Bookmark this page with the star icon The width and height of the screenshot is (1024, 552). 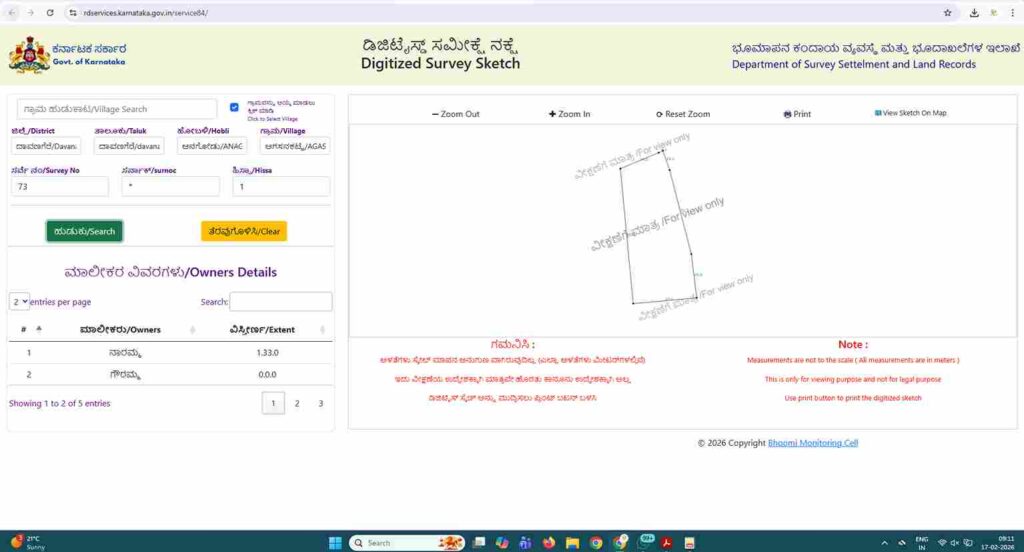pyautogui.click(x=947, y=13)
